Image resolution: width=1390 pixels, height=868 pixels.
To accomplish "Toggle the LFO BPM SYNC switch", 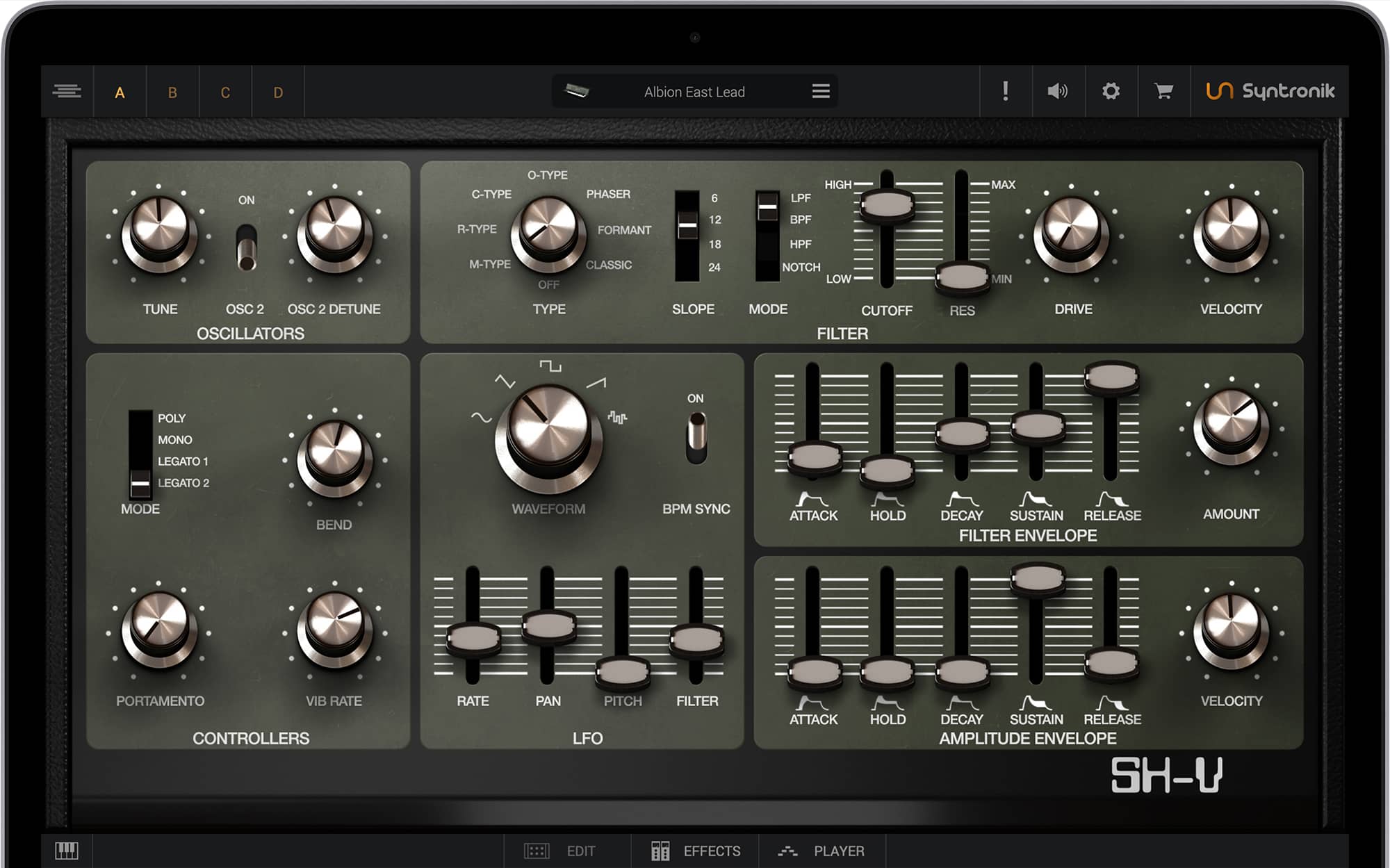I will pos(696,437).
